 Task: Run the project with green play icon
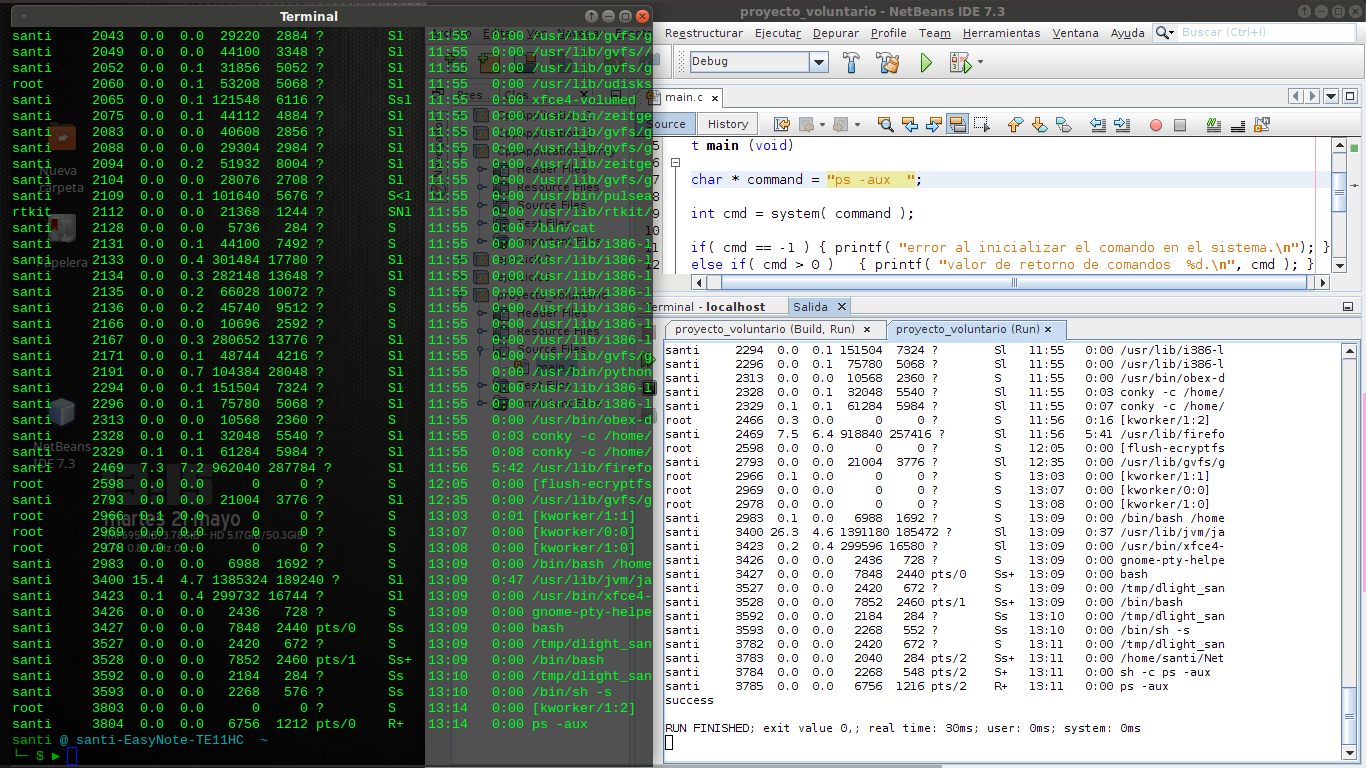pos(926,62)
